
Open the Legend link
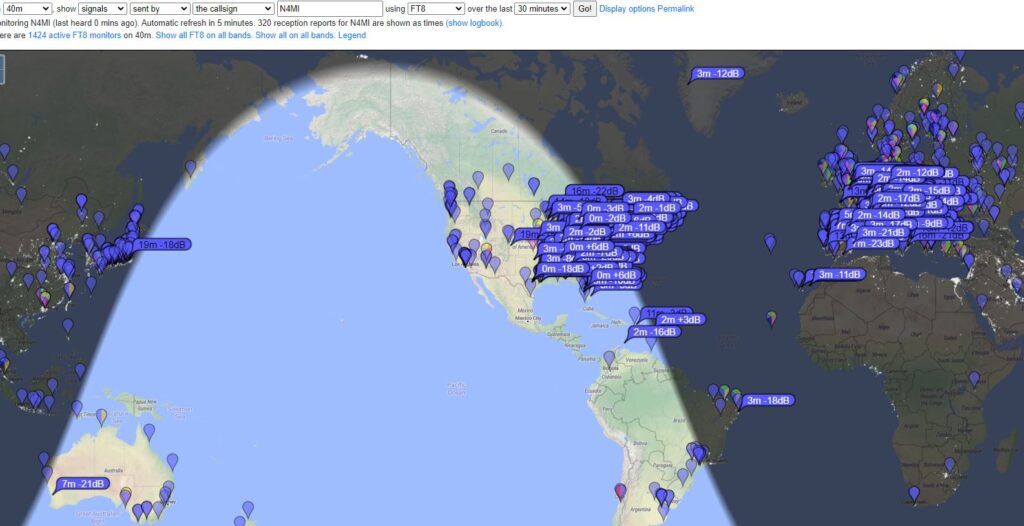point(352,35)
